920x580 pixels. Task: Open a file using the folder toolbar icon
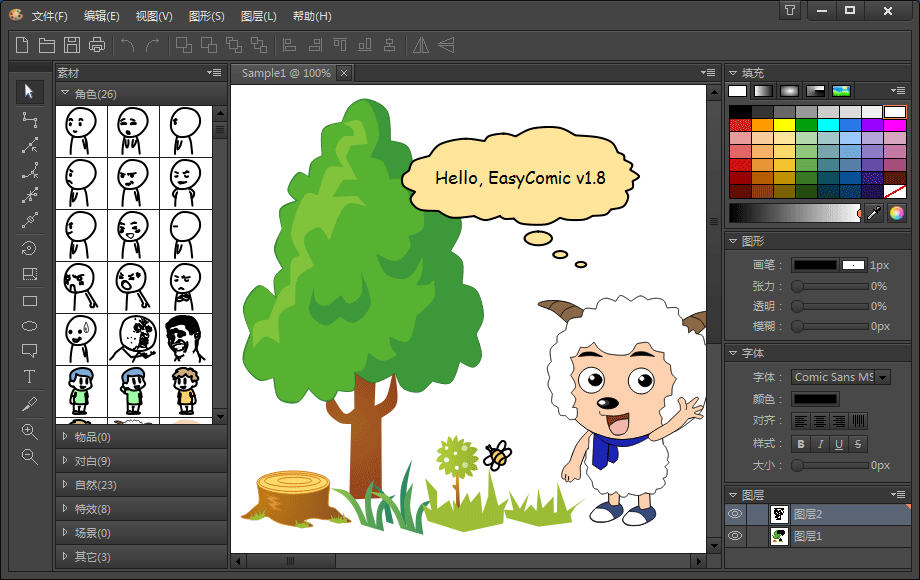pyautogui.click(x=46, y=44)
